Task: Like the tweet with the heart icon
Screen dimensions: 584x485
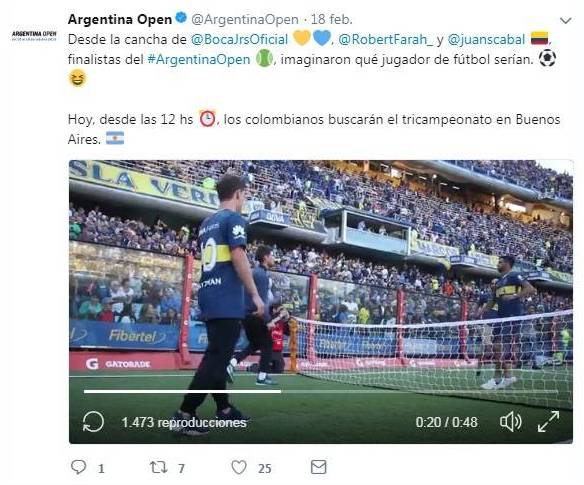Action: click(239, 467)
